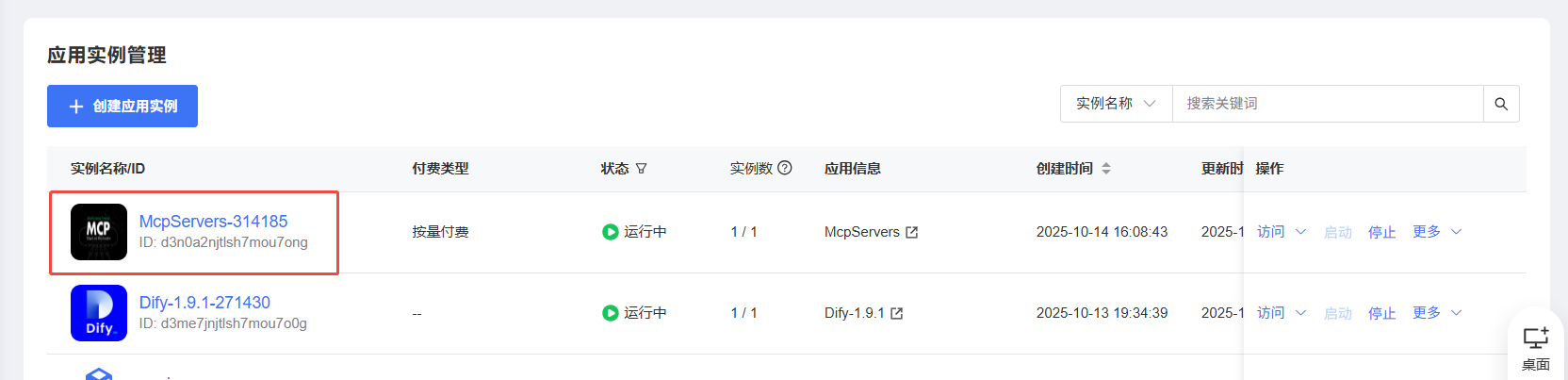
Task: Click the MCP app thumbnail icon
Action: (99, 232)
